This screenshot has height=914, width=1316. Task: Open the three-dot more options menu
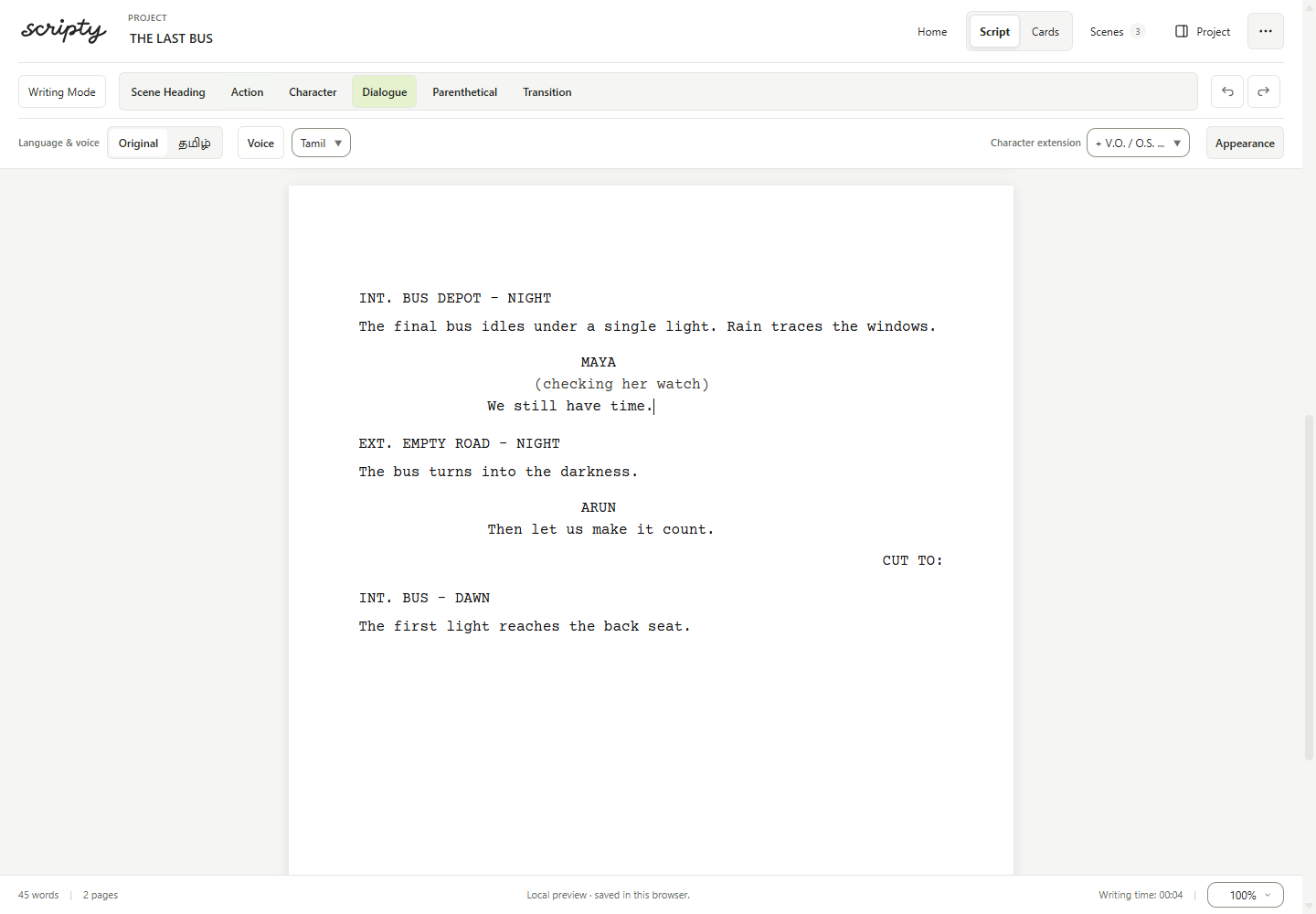[1266, 31]
